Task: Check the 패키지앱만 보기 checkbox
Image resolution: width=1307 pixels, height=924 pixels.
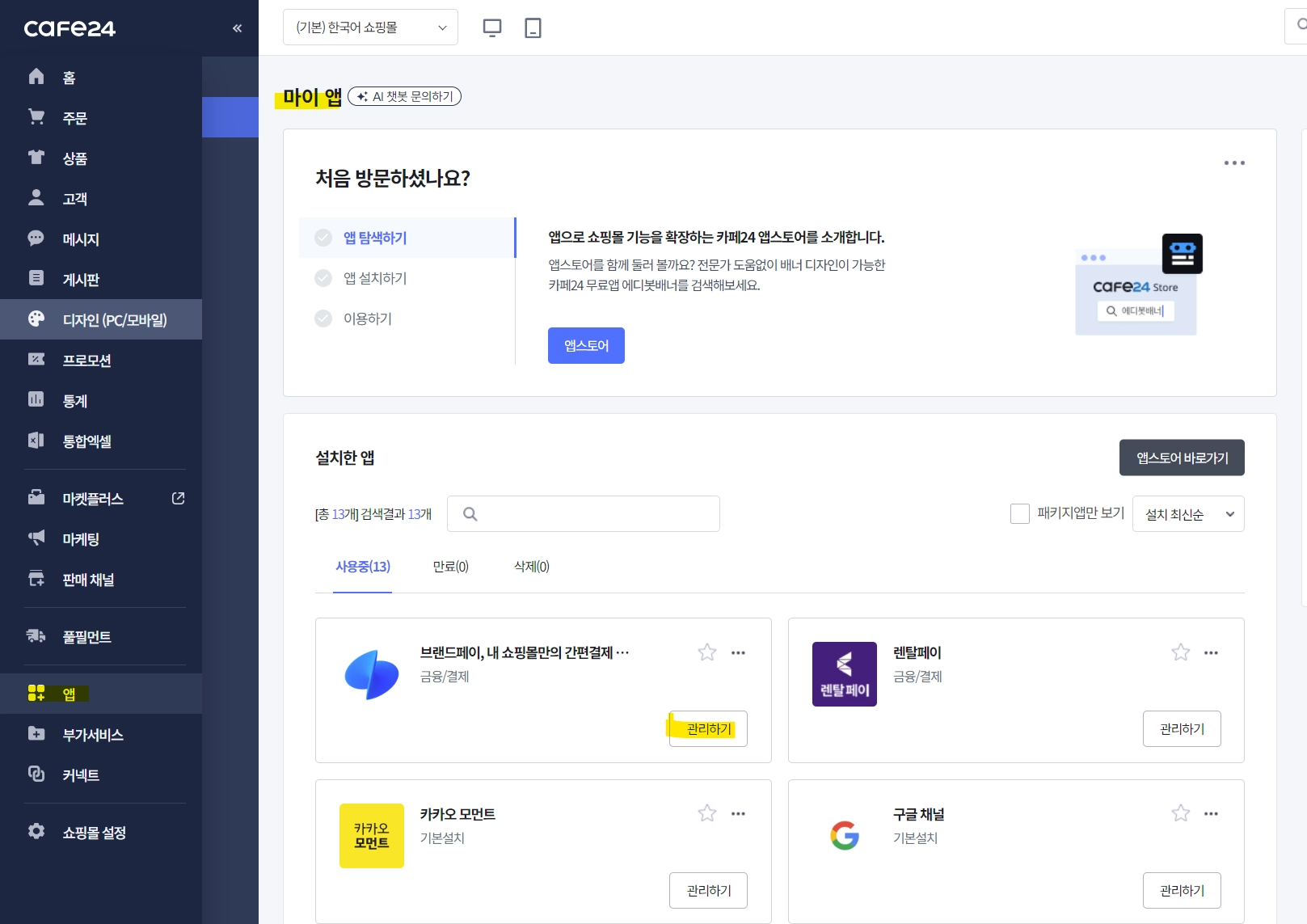Action: pyautogui.click(x=1020, y=513)
